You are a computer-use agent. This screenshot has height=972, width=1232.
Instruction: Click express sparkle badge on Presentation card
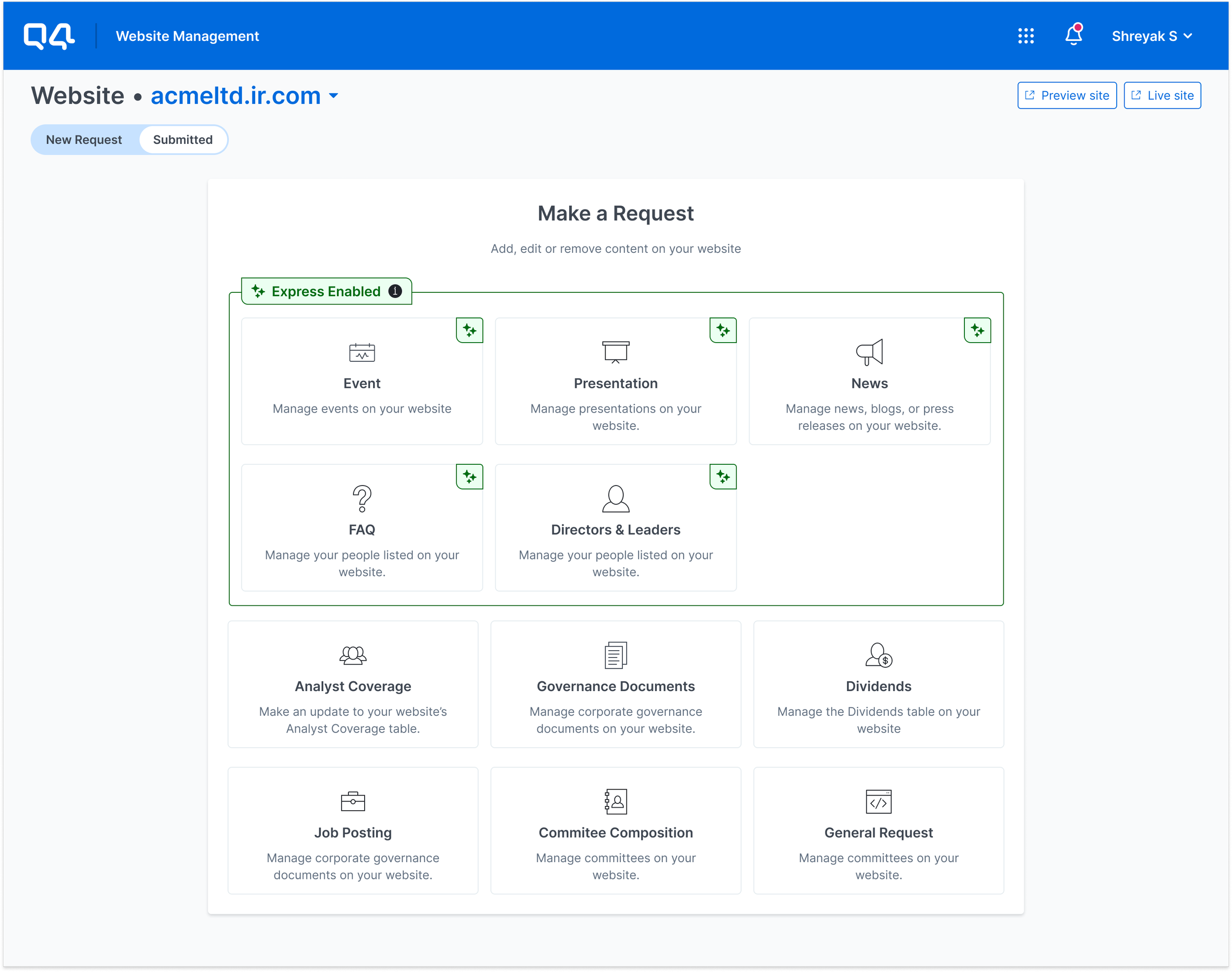(723, 330)
